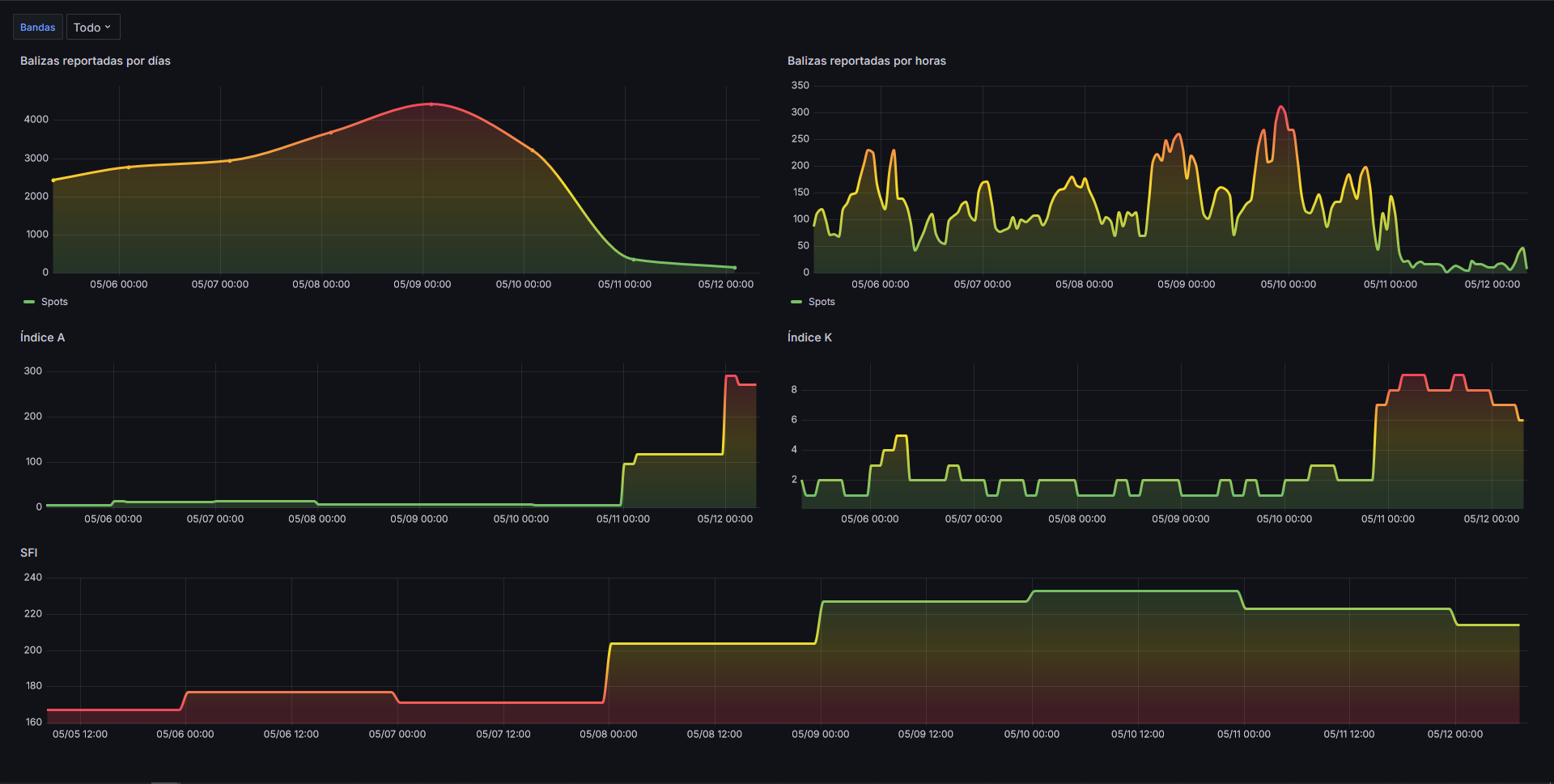Click the 05/11 00:00 point on días curve
The image size is (1554, 784).
click(633, 260)
